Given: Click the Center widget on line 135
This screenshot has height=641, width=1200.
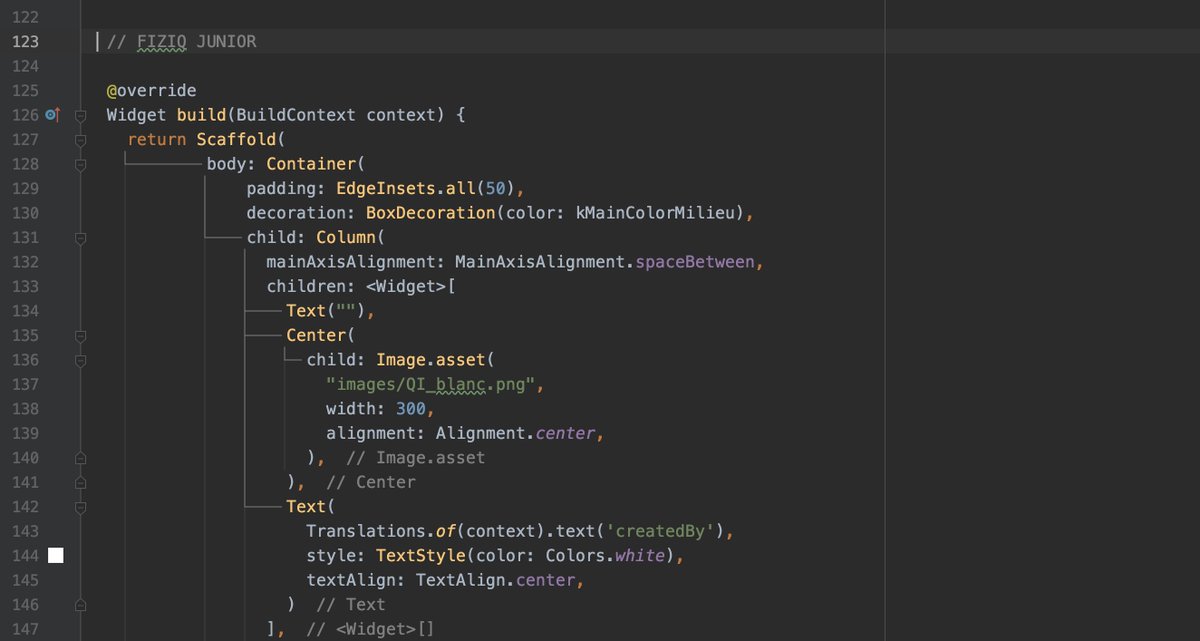Looking at the screenshot, I should (316, 335).
